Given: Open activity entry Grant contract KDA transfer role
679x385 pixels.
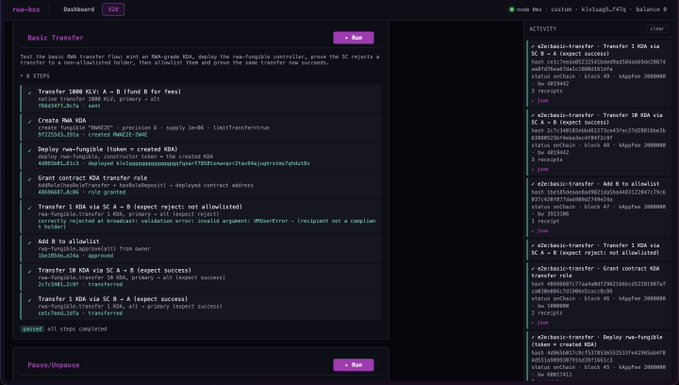Looking at the screenshot, I should tap(599, 295).
